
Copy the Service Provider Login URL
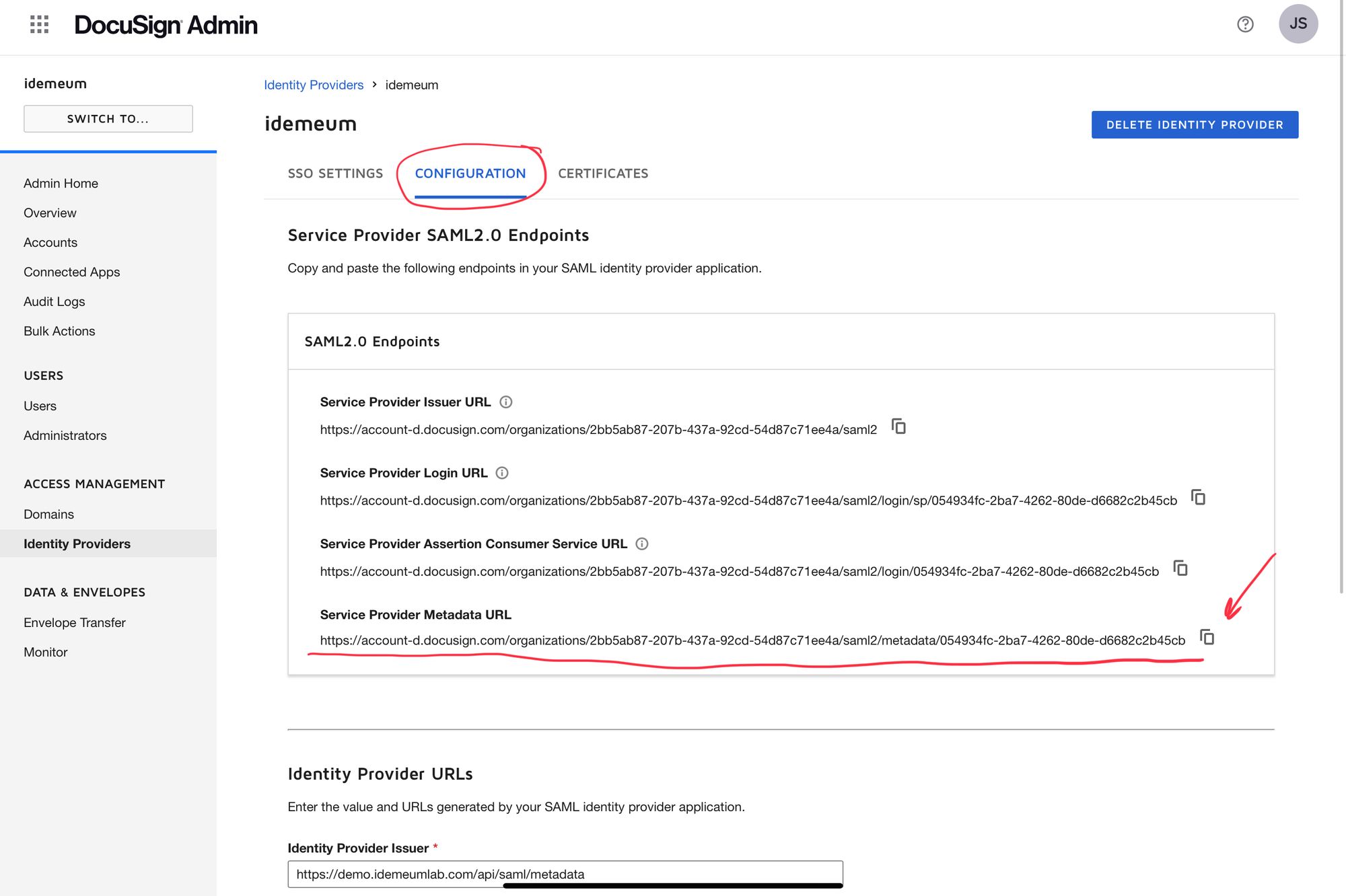point(1198,497)
